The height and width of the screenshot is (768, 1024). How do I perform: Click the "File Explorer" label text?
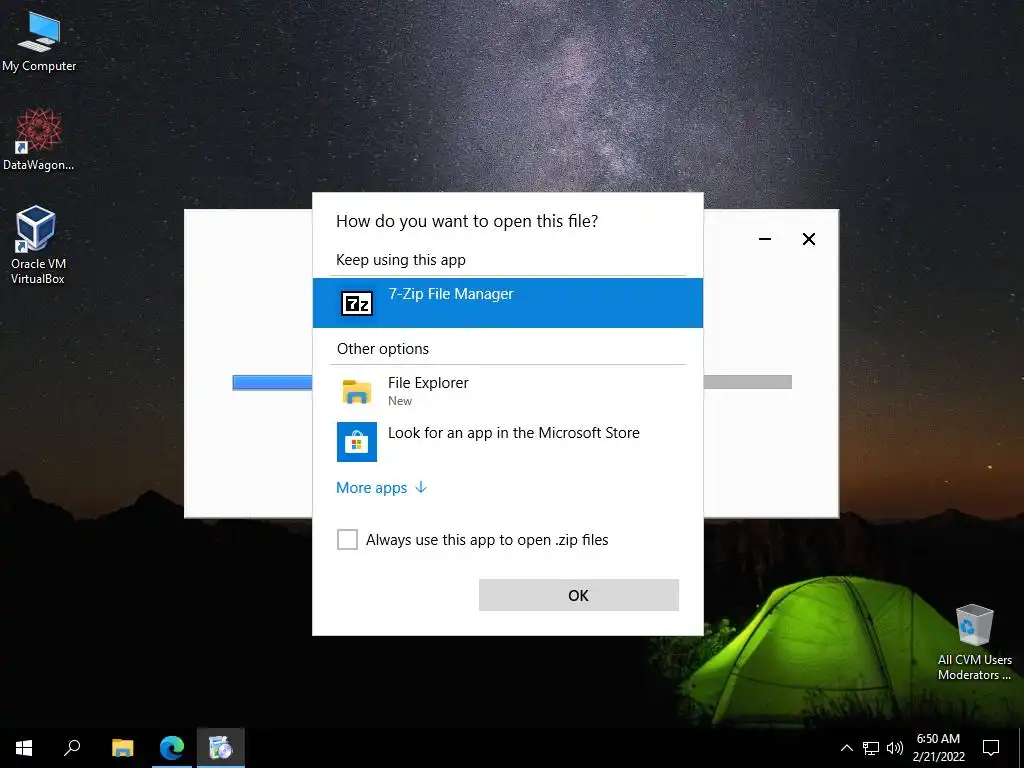(428, 383)
